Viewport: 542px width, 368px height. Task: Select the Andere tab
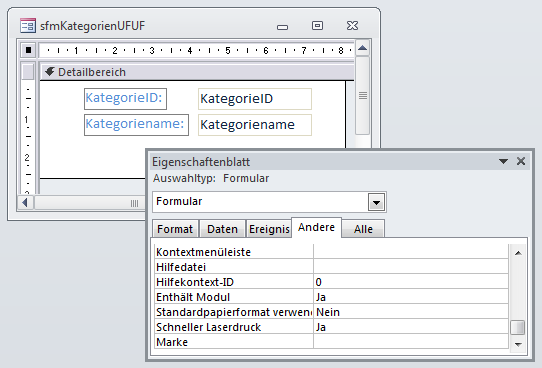coord(317,227)
